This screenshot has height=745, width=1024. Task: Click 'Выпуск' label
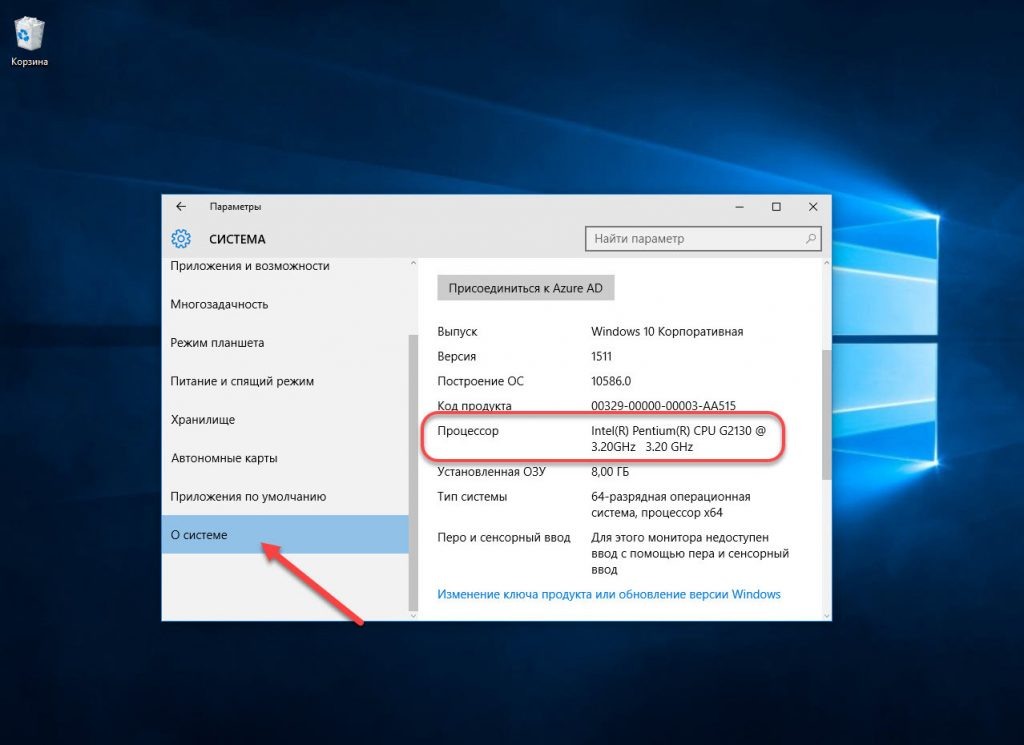pos(457,332)
